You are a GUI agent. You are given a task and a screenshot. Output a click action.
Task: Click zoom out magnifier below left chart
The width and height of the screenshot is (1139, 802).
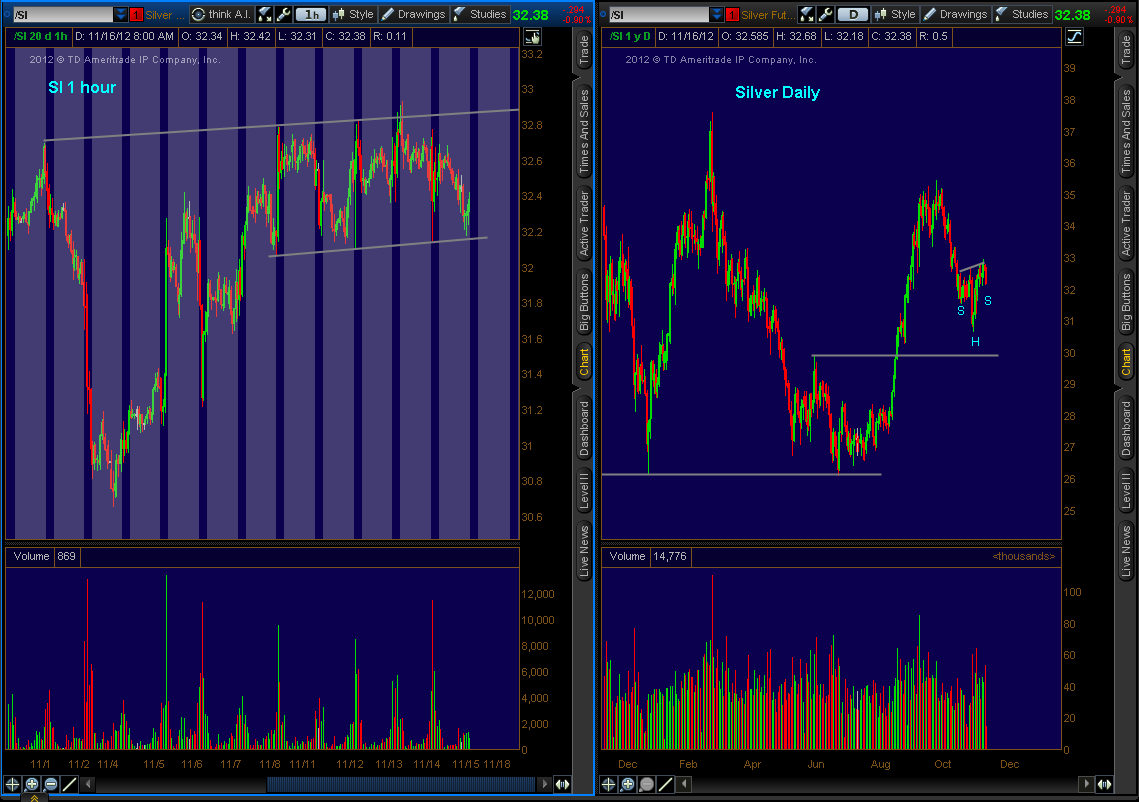50,785
